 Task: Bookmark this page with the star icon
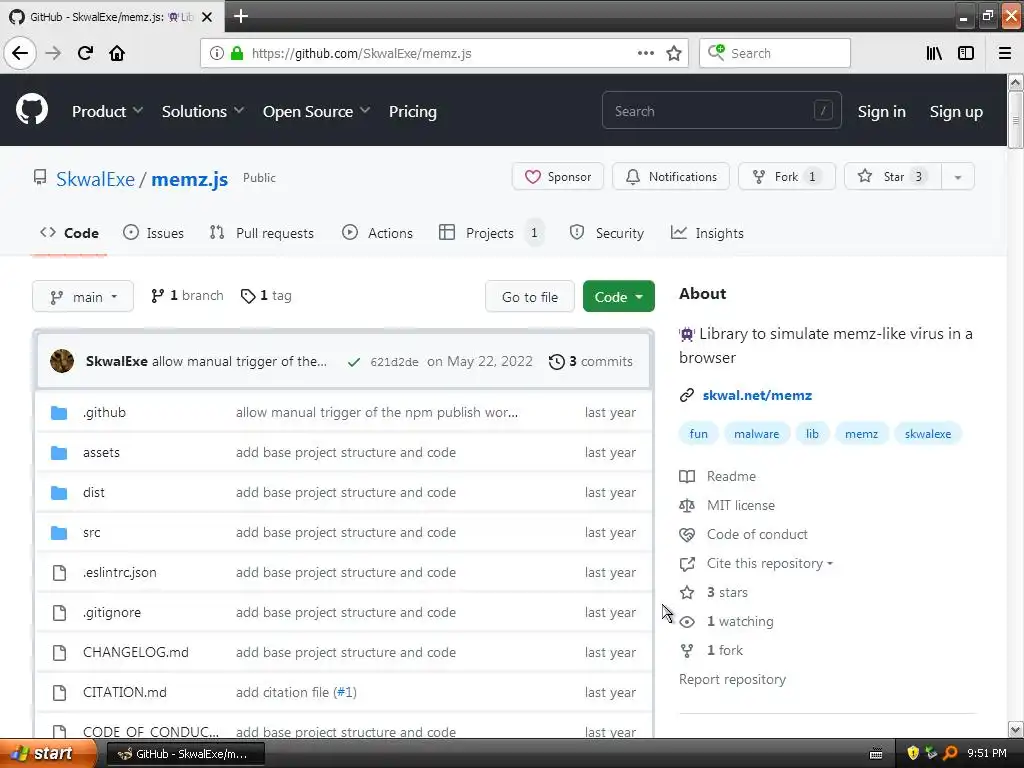674,54
